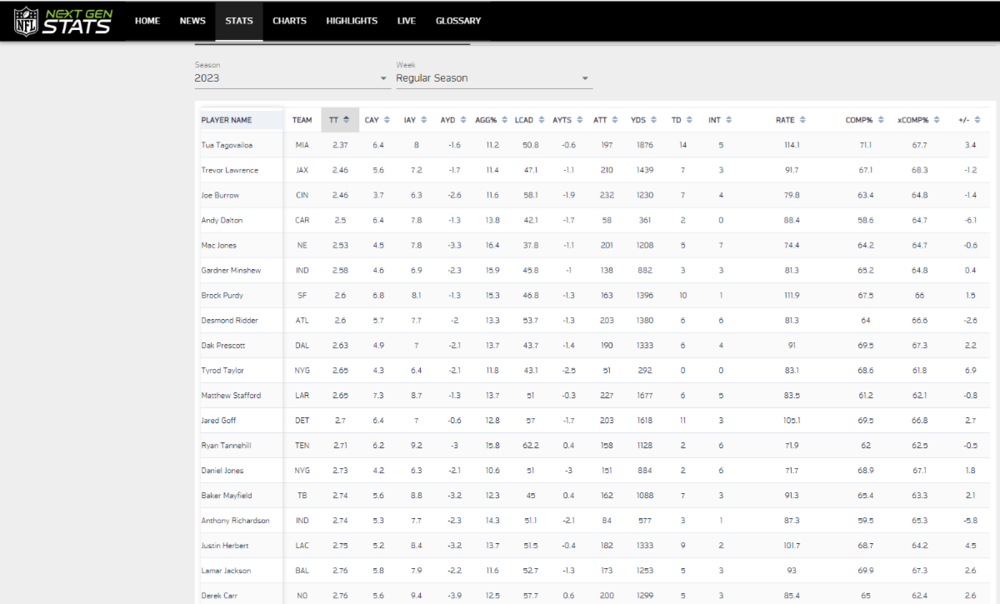The width and height of the screenshot is (1000, 604).
Task: Click the PLAYER NAME column header
Action: coord(227,120)
